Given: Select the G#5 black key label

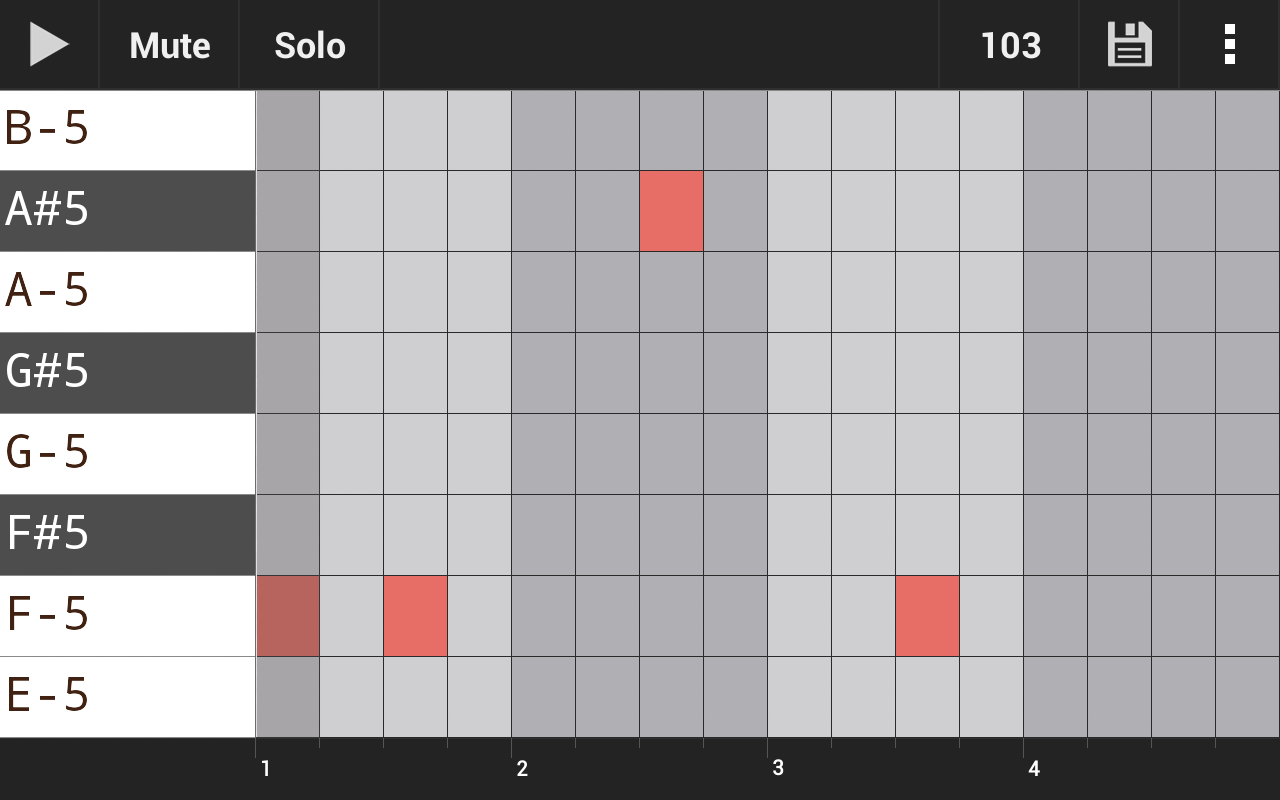Looking at the screenshot, I should pos(60,373).
